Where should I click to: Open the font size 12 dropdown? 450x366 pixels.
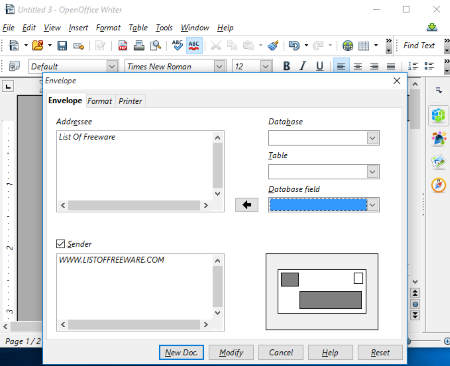pyautogui.click(x=266, y=66)
